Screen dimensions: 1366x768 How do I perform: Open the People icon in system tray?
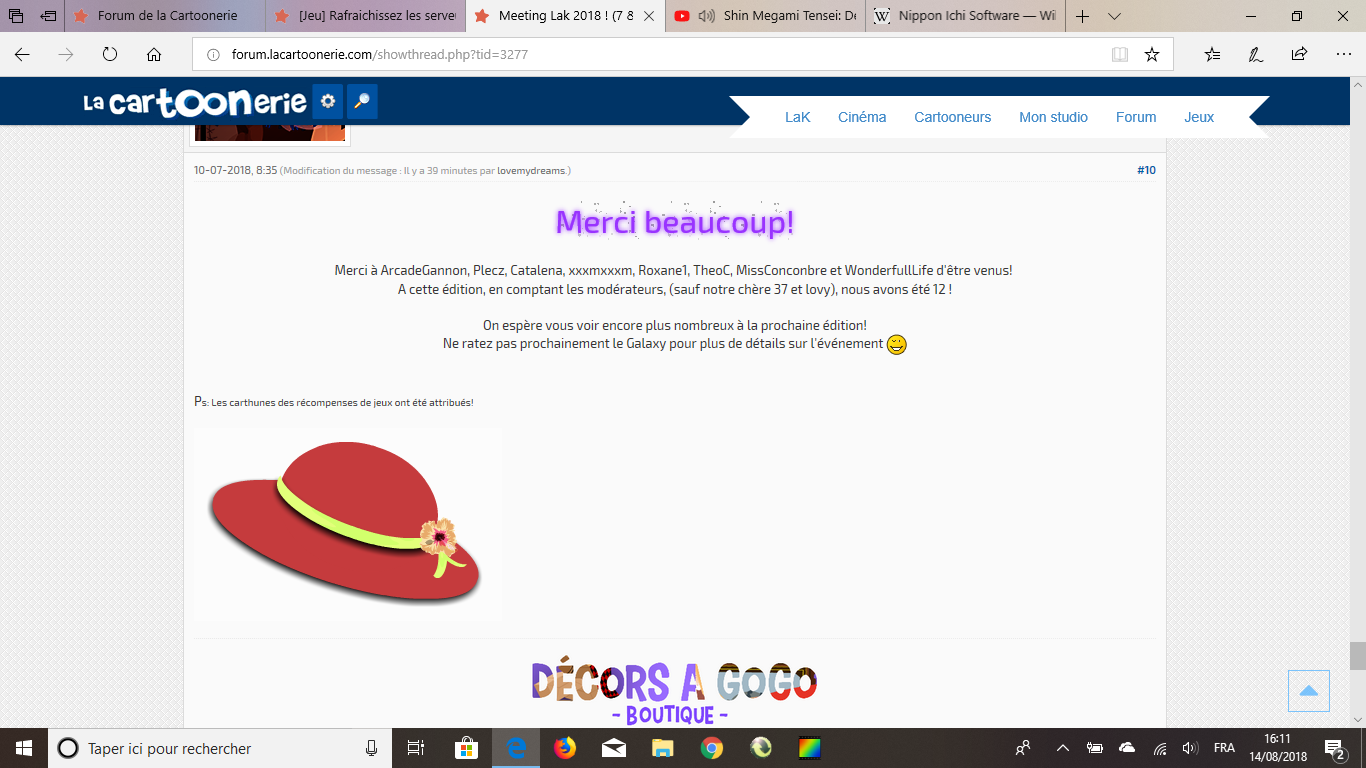1023,748
